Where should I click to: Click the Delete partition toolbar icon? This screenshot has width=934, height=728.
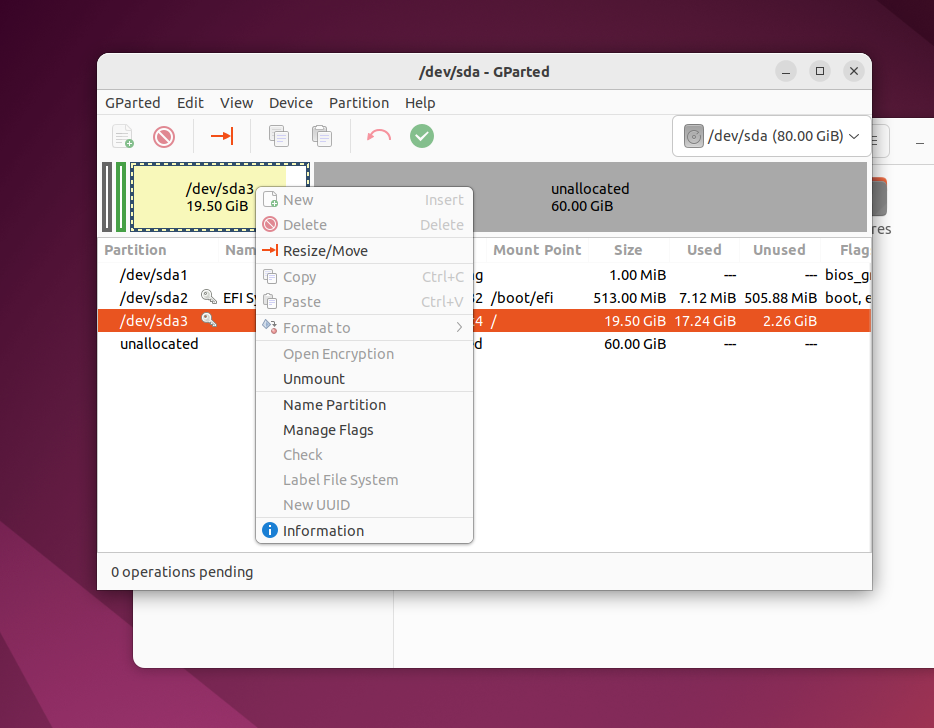click(x=164, y=136)
